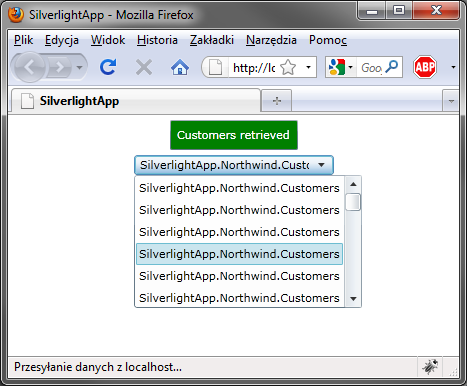467x386 pixels.
Task: Go to the Home page icon
Action: pyautogui.click(x=180, y=68)
